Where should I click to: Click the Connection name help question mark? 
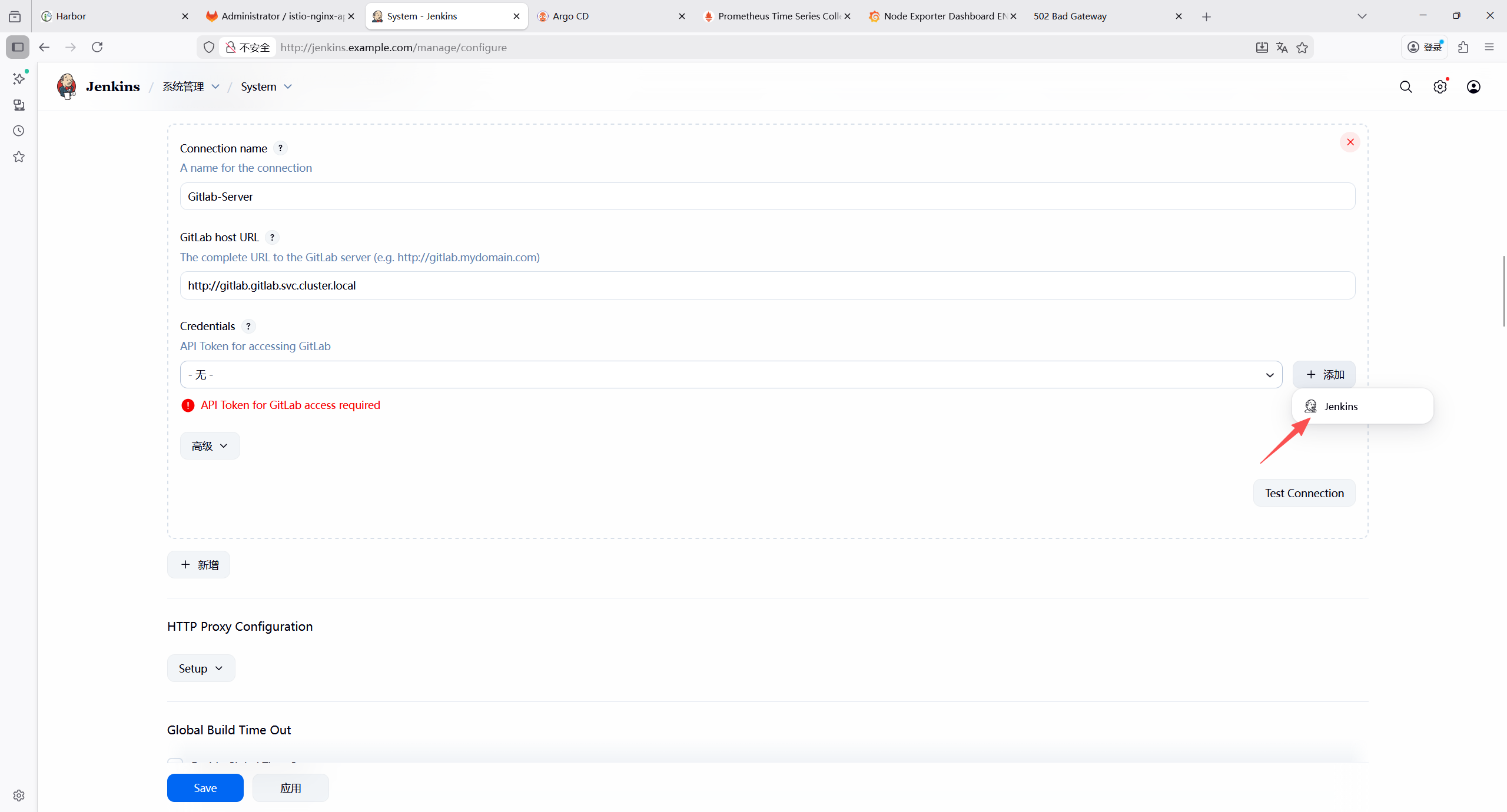click(x=280, y=148)
